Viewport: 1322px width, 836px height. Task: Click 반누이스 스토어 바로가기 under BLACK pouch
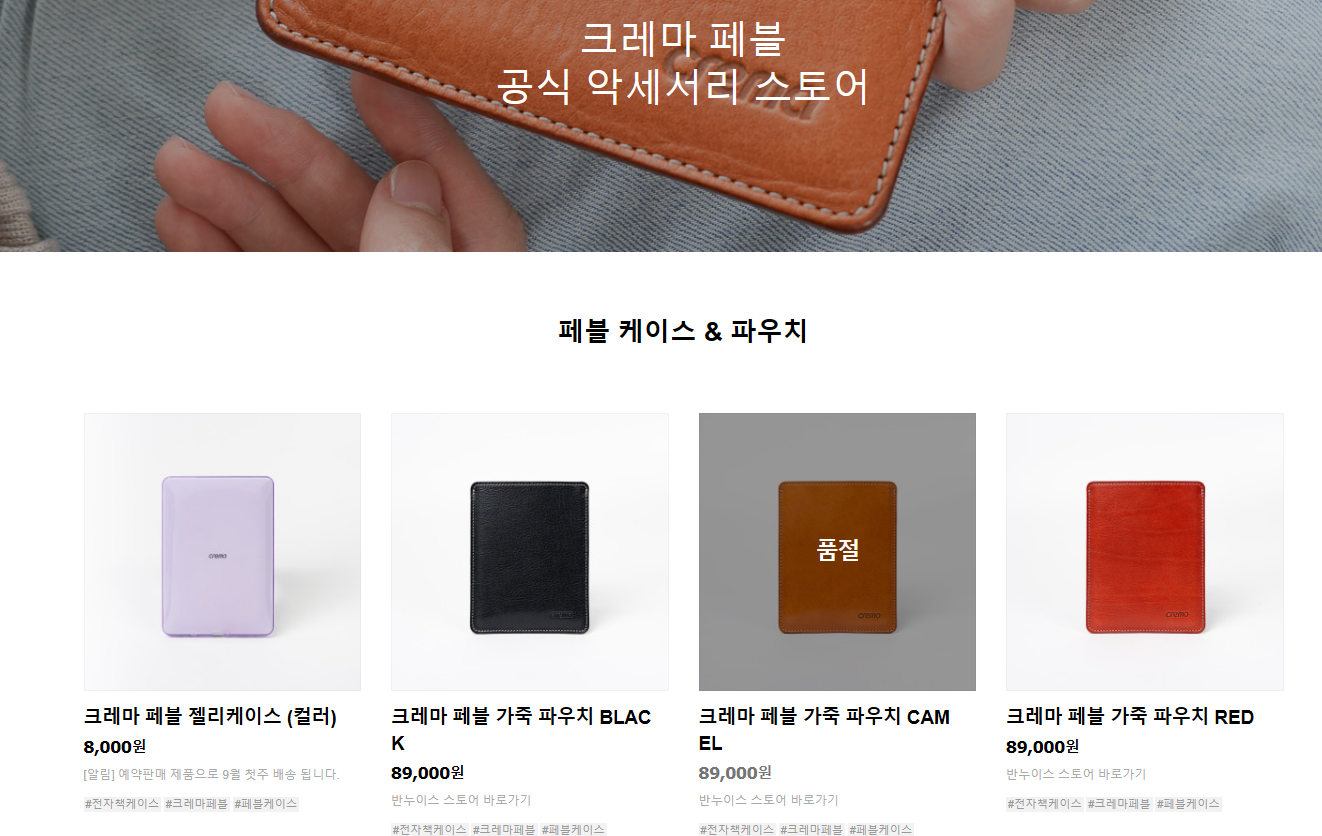461,800
